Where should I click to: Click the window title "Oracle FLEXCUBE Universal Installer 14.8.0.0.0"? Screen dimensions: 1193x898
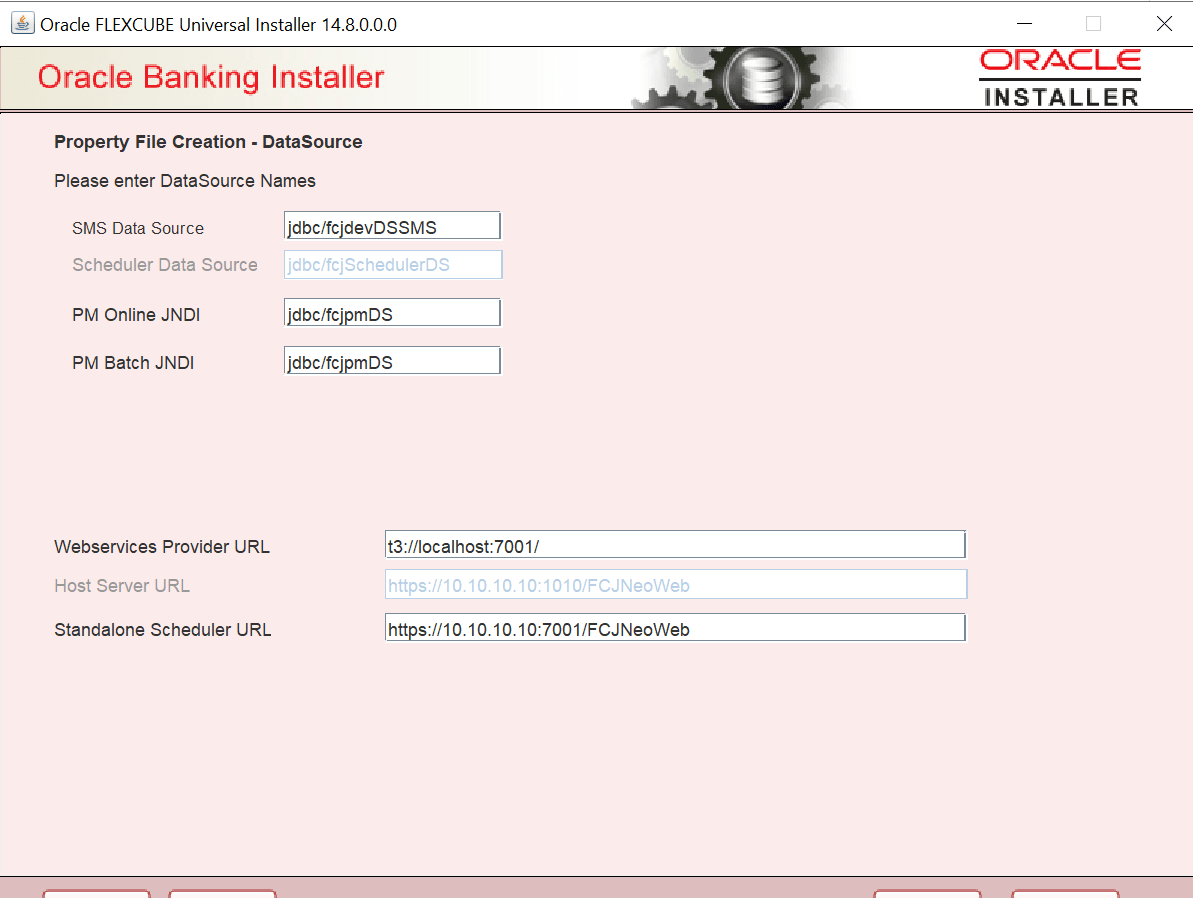coord(218,25)
